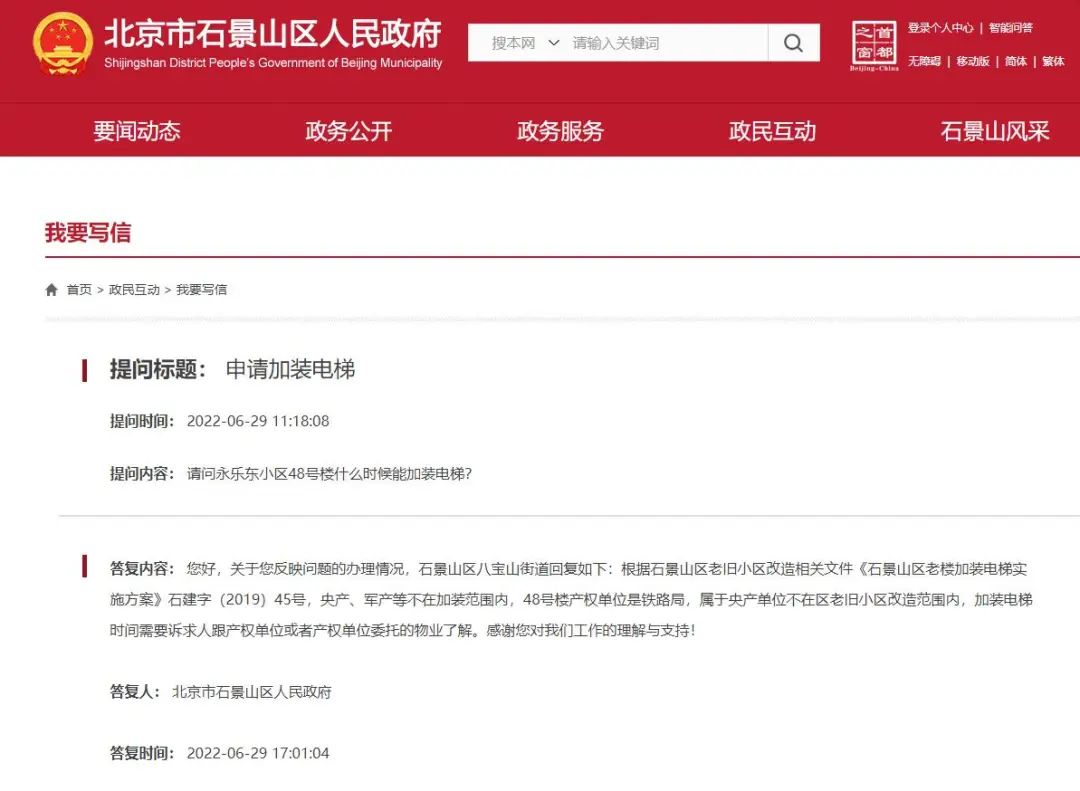Viewport: 1080px width, 791px height.
Task: Click the national emblem logo
Action: click(x=62, y=44)
